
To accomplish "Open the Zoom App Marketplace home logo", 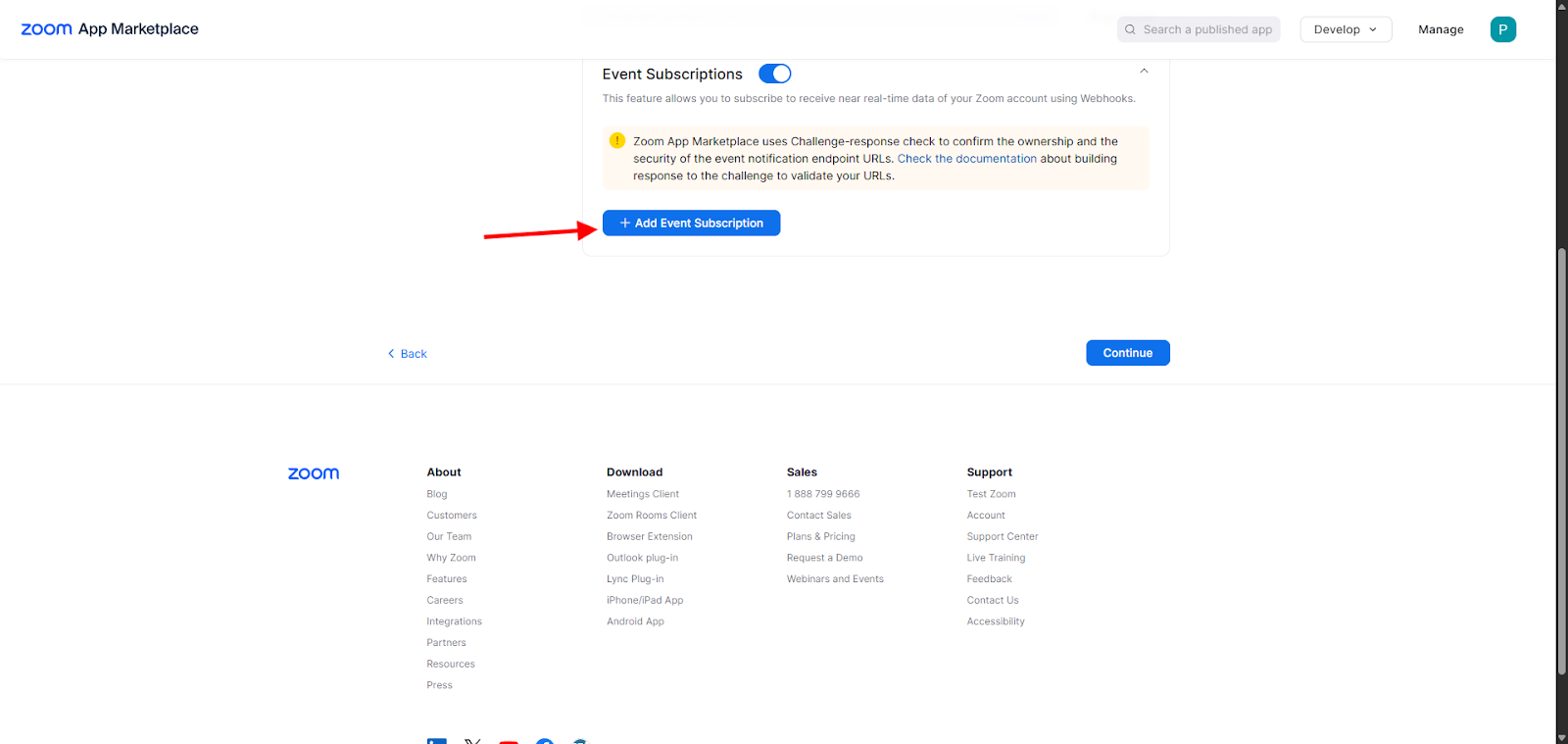I will point(110,29).
